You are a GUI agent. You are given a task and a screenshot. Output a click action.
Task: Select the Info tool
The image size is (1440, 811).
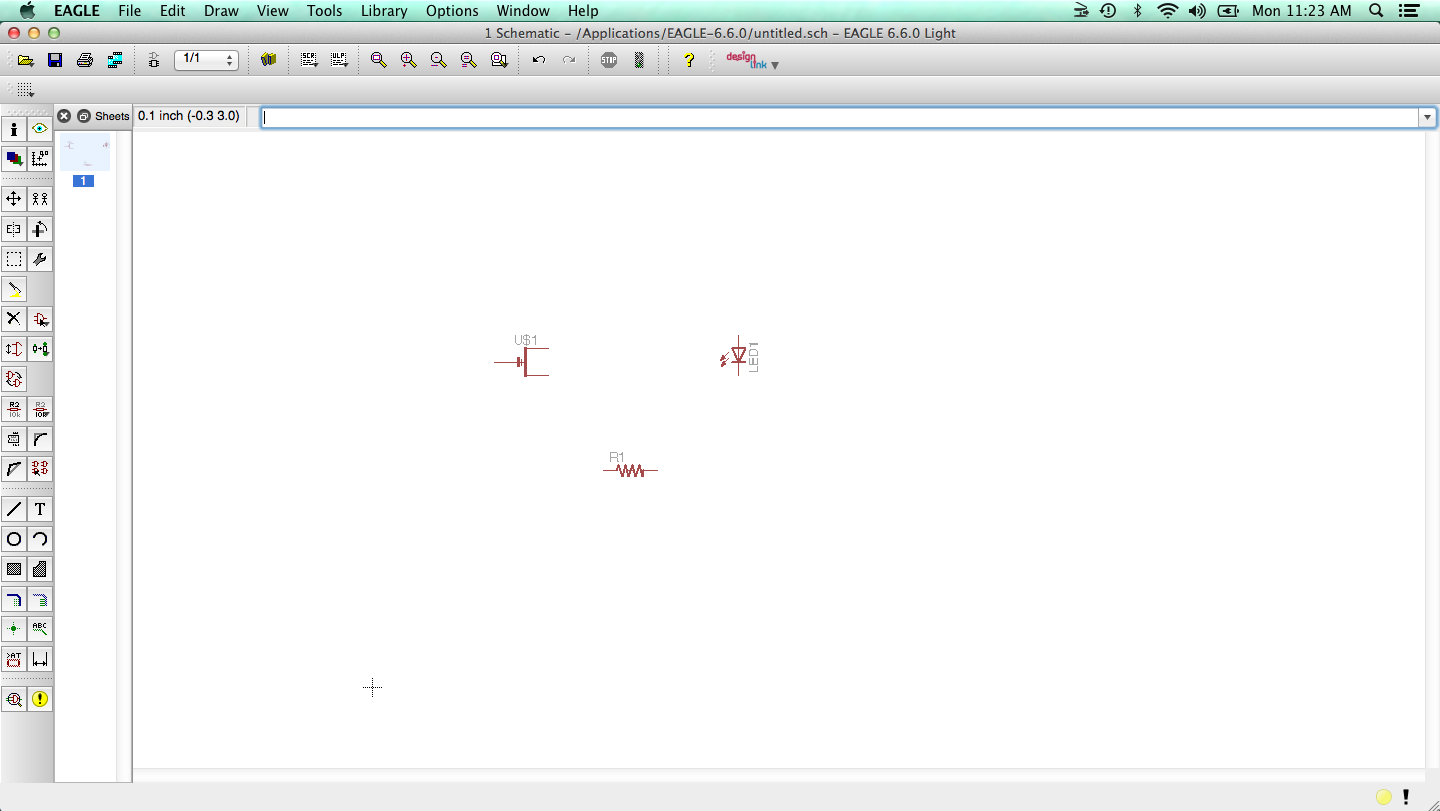[14, 129]
